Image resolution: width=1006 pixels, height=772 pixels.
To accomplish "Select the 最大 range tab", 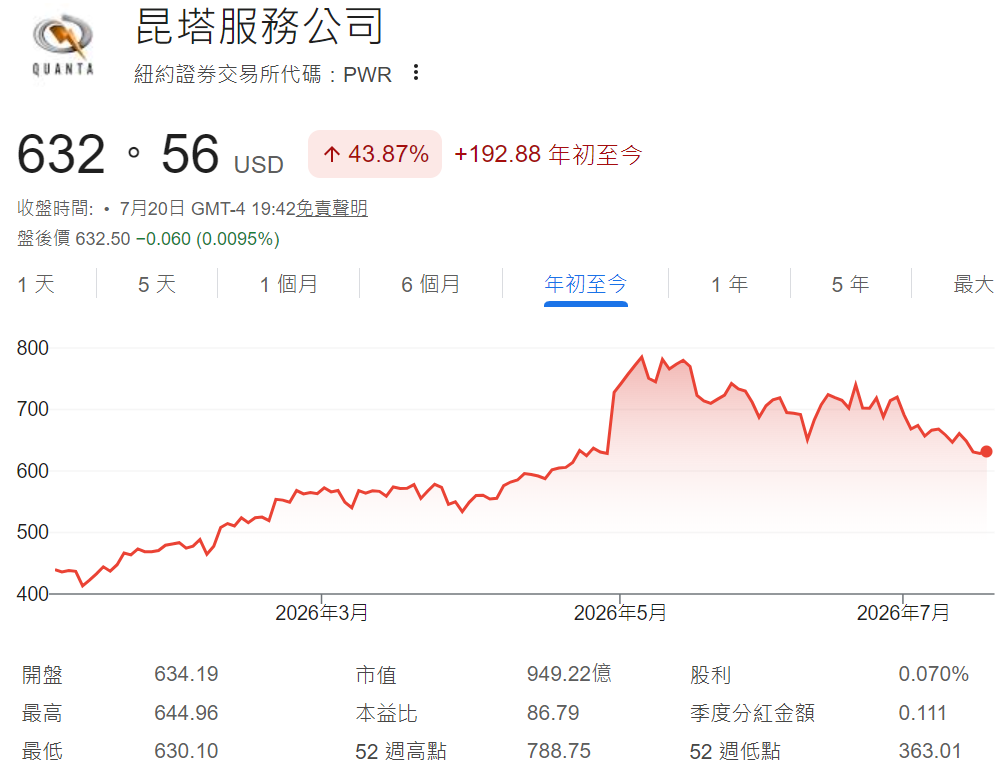I will coord(973,284).
